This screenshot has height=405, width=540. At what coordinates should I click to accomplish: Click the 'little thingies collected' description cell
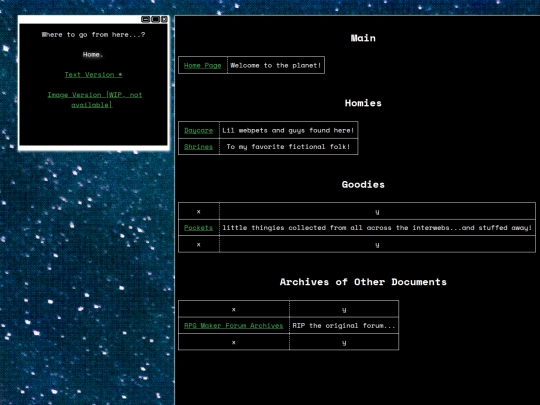tap(377, 228)
